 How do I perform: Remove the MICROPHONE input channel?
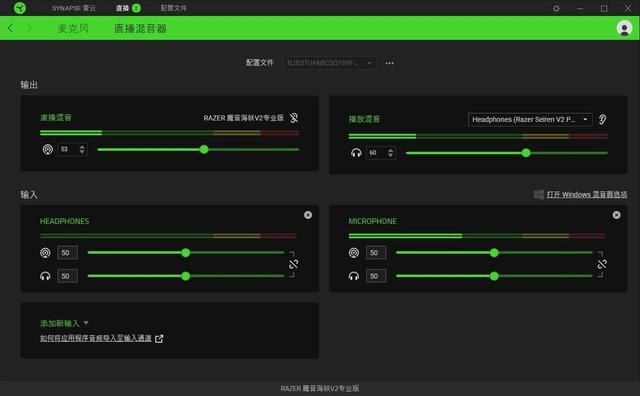pyautogui.click(x=616, y=215)
